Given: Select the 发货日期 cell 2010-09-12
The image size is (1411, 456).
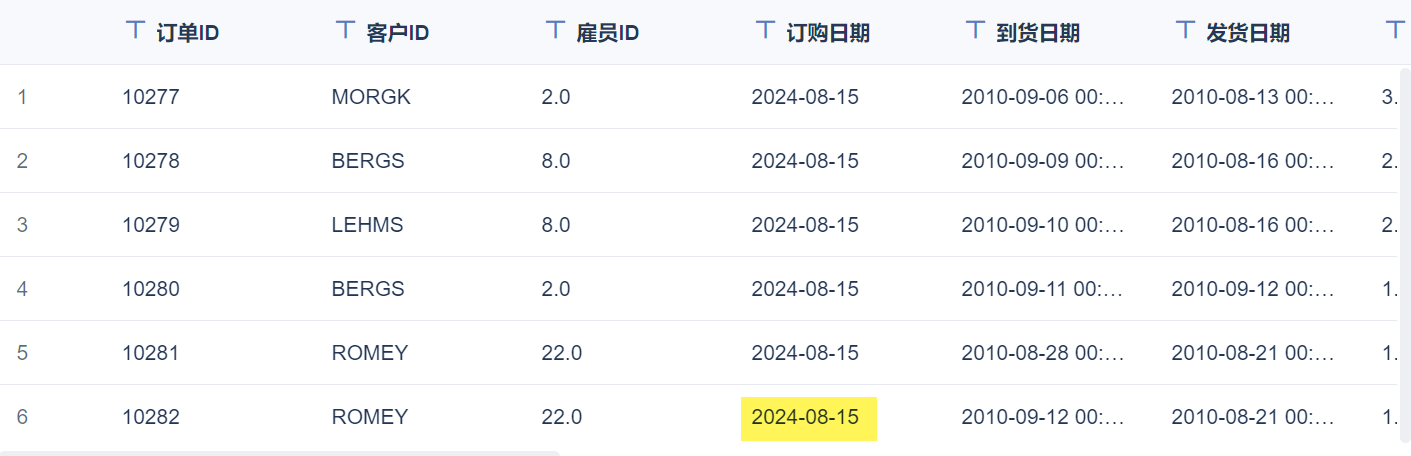Looking at the screenshot, I should tap(1253, 289).
